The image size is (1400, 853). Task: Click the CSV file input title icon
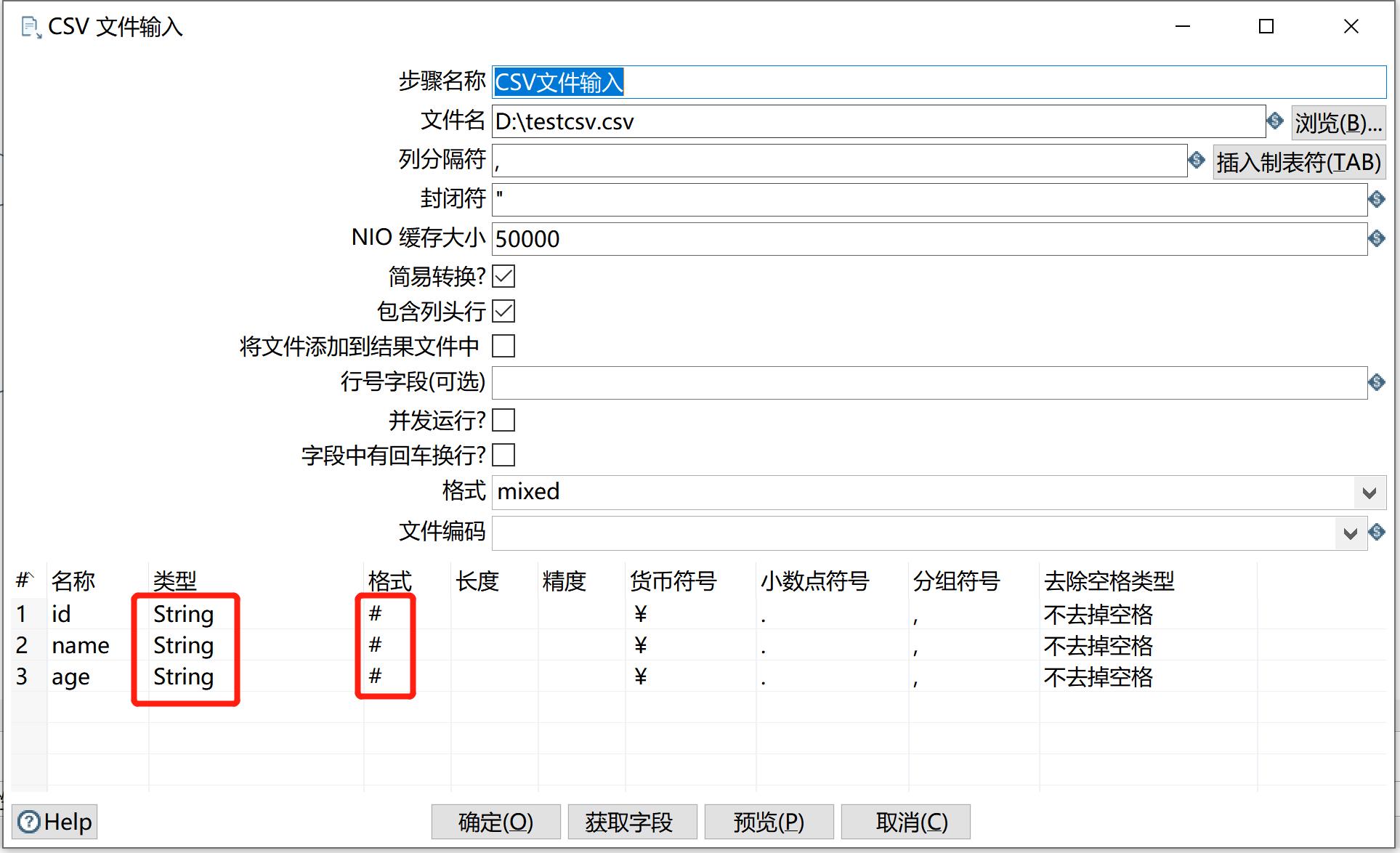click(31, 28)
